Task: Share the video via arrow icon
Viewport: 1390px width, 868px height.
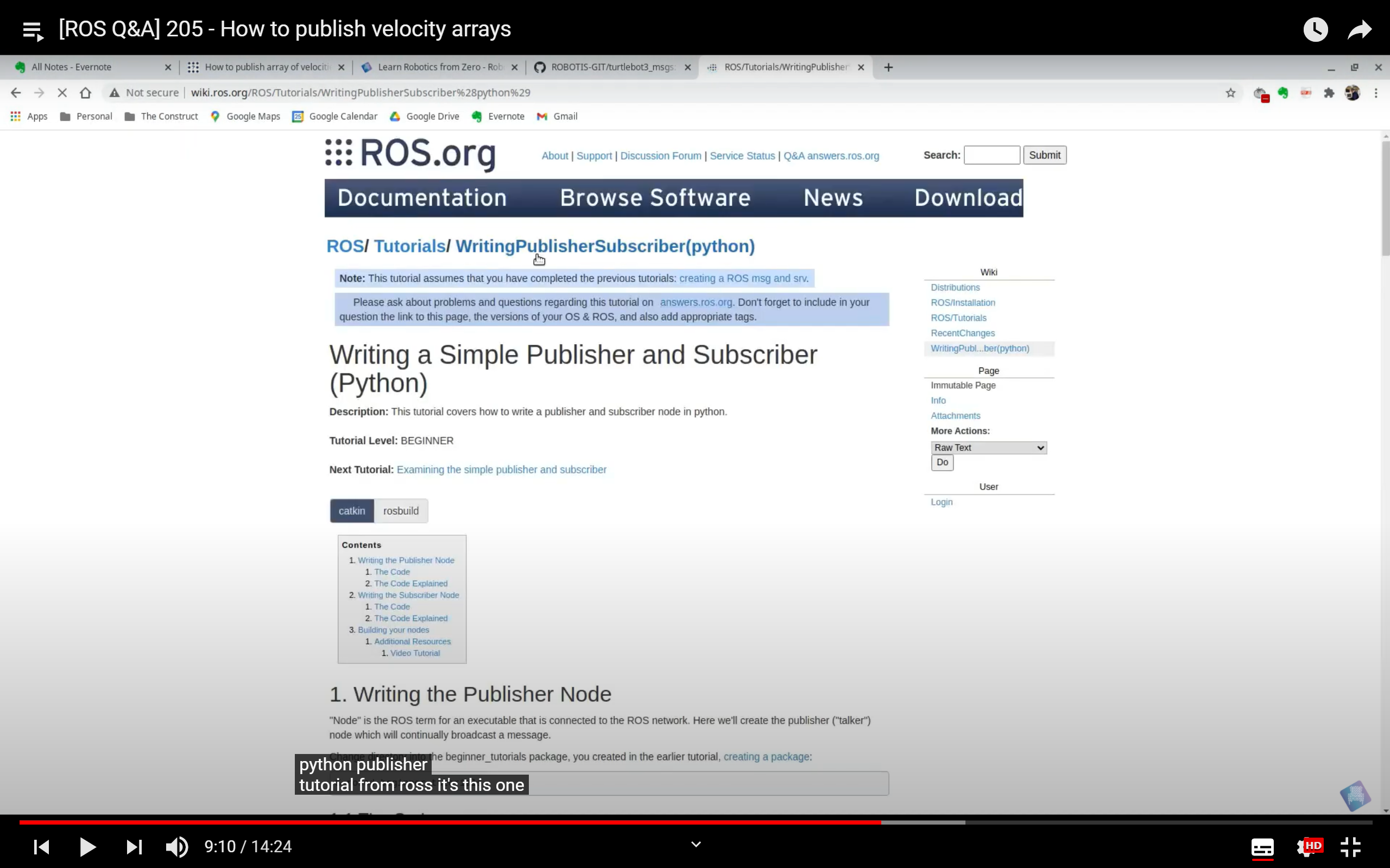Action: pyautogui.click(x=1360, y=29)
